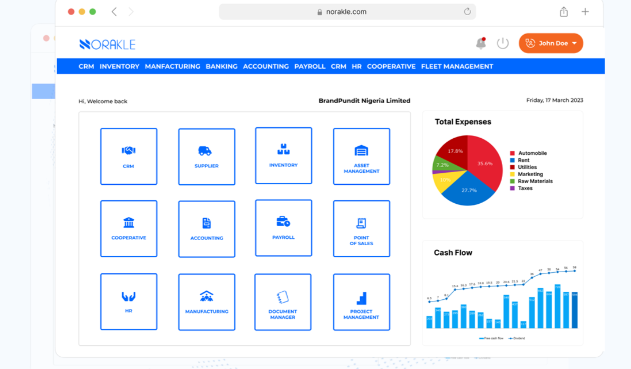Click Rent blue legend swatch
Screen dimensions: 631x369
tap(512, 160)
